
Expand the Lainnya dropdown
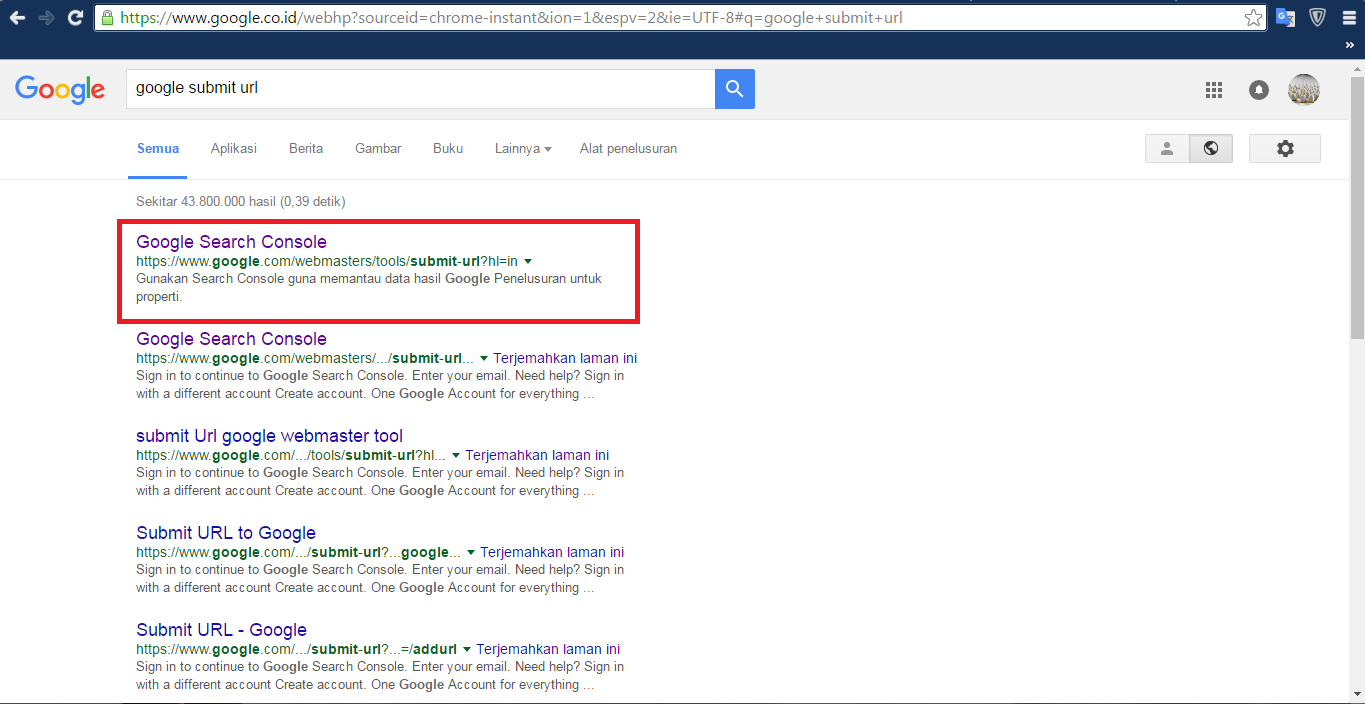tap(523, 148)
